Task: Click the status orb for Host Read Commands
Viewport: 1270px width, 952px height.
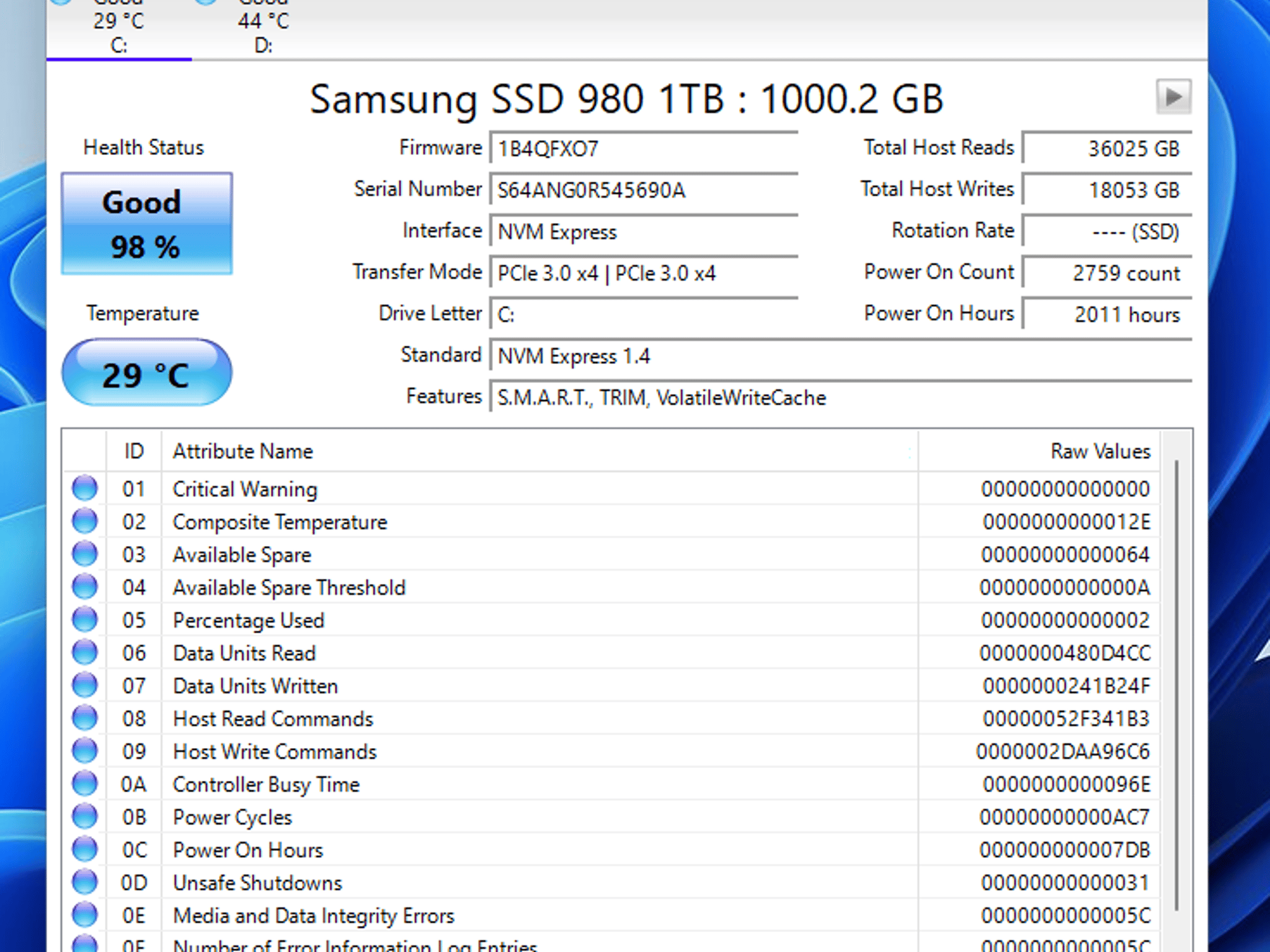Action: 85,718
